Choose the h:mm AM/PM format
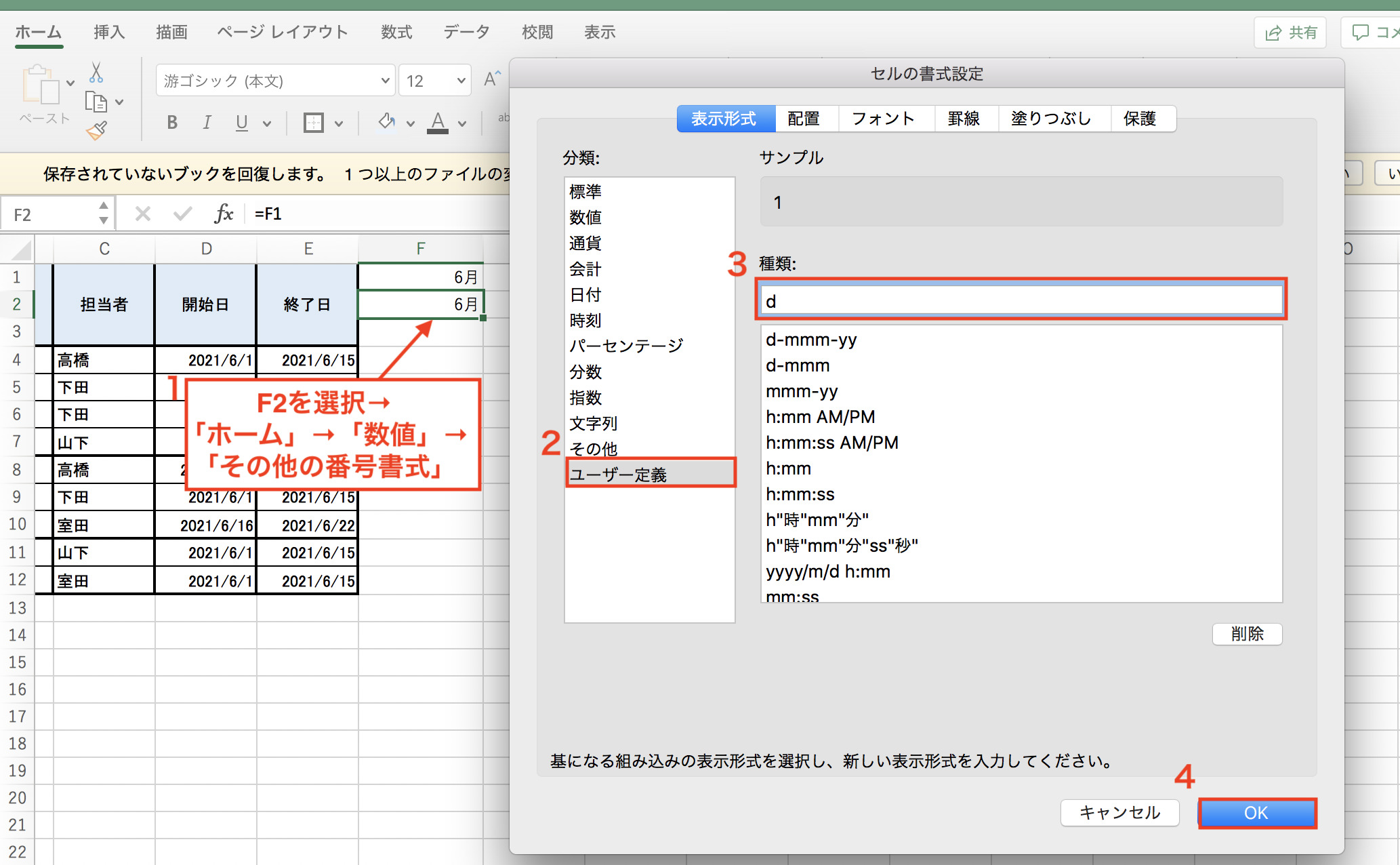The height and width of the screenshot is (865, 1400). (1021, 417)
